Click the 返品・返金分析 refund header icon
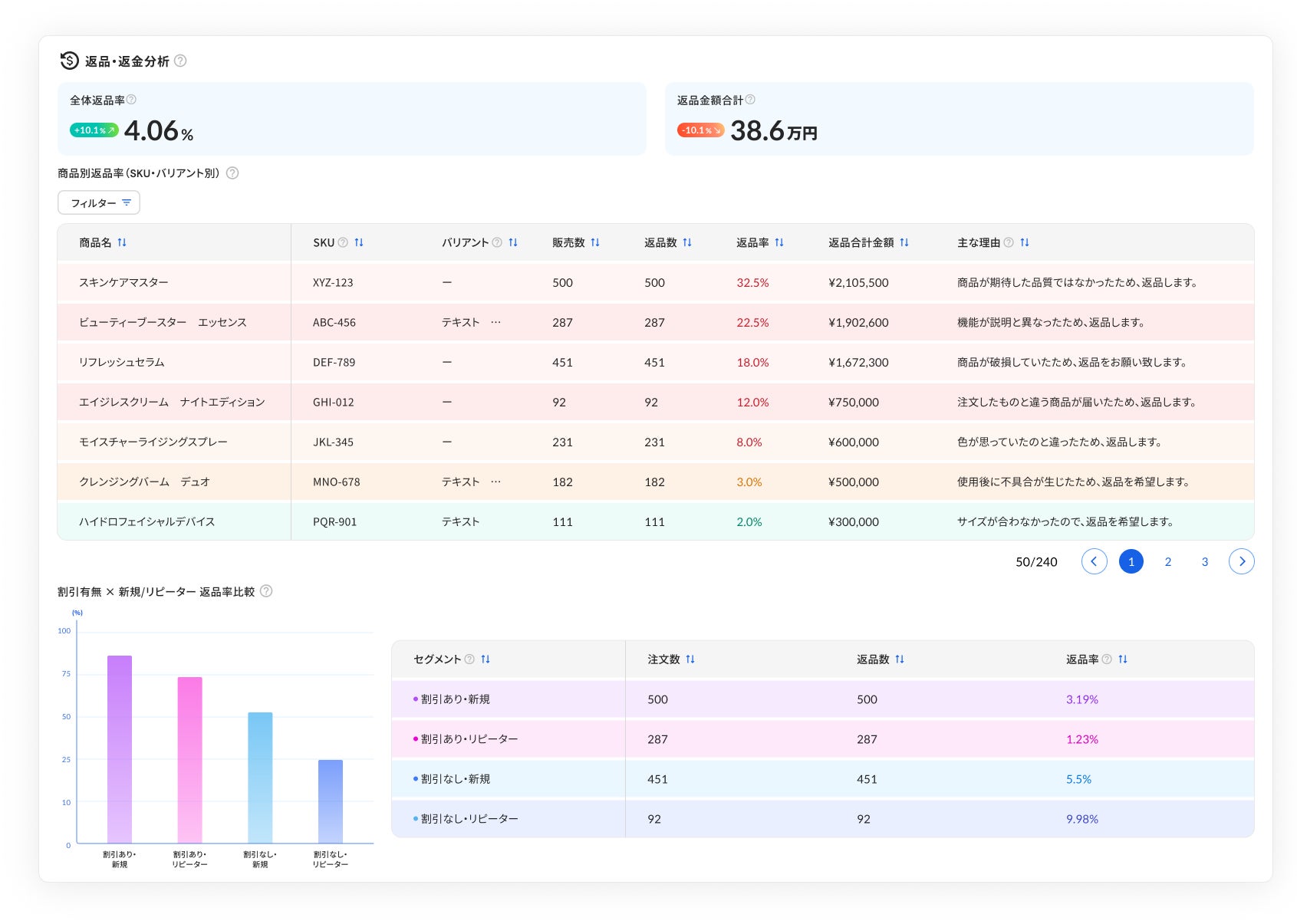The image size is (1297, 924). point(69,61)
